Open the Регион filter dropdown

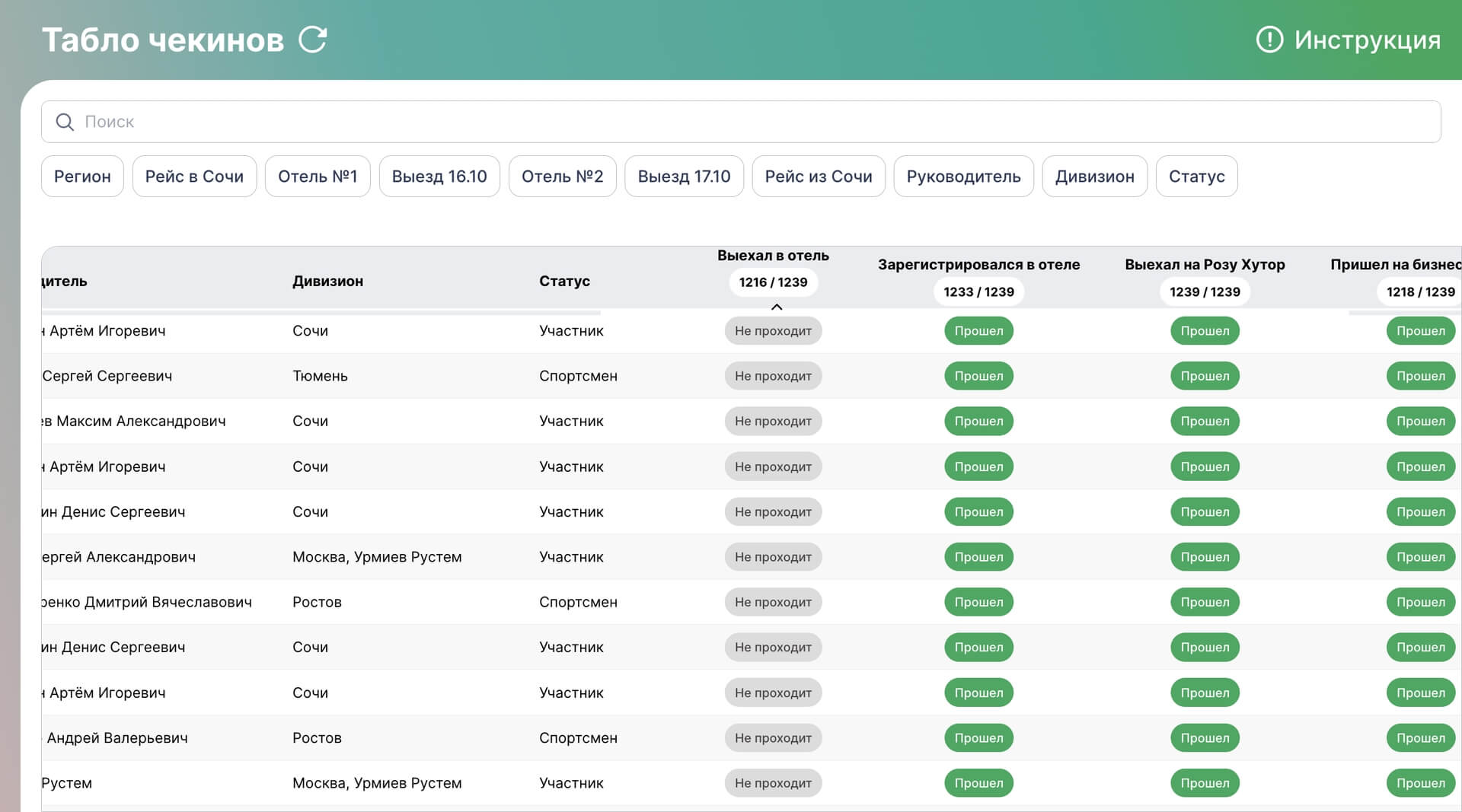click(82, 177)
